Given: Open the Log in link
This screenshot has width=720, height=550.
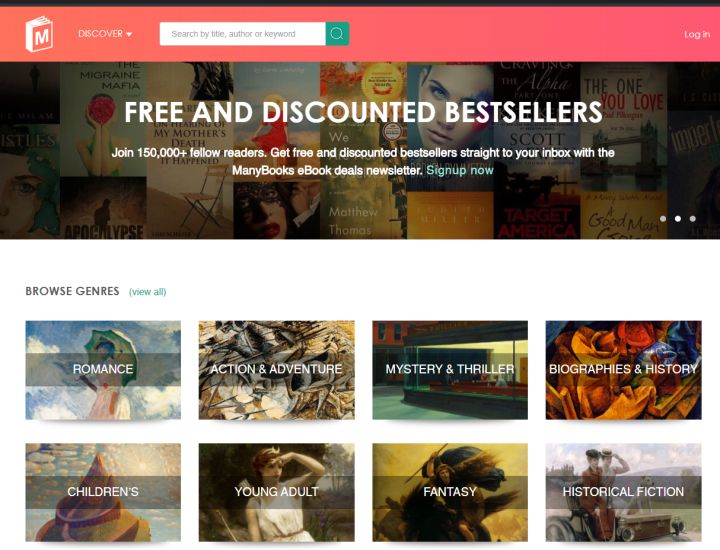Looking at the screenshot, I should (x=697, y=34).
